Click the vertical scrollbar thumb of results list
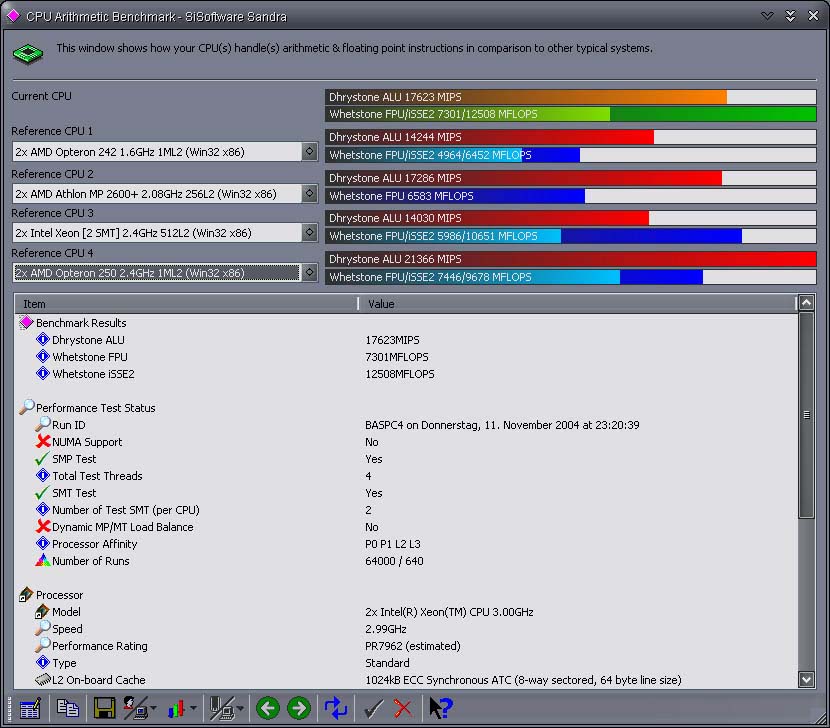 (806, 415)
